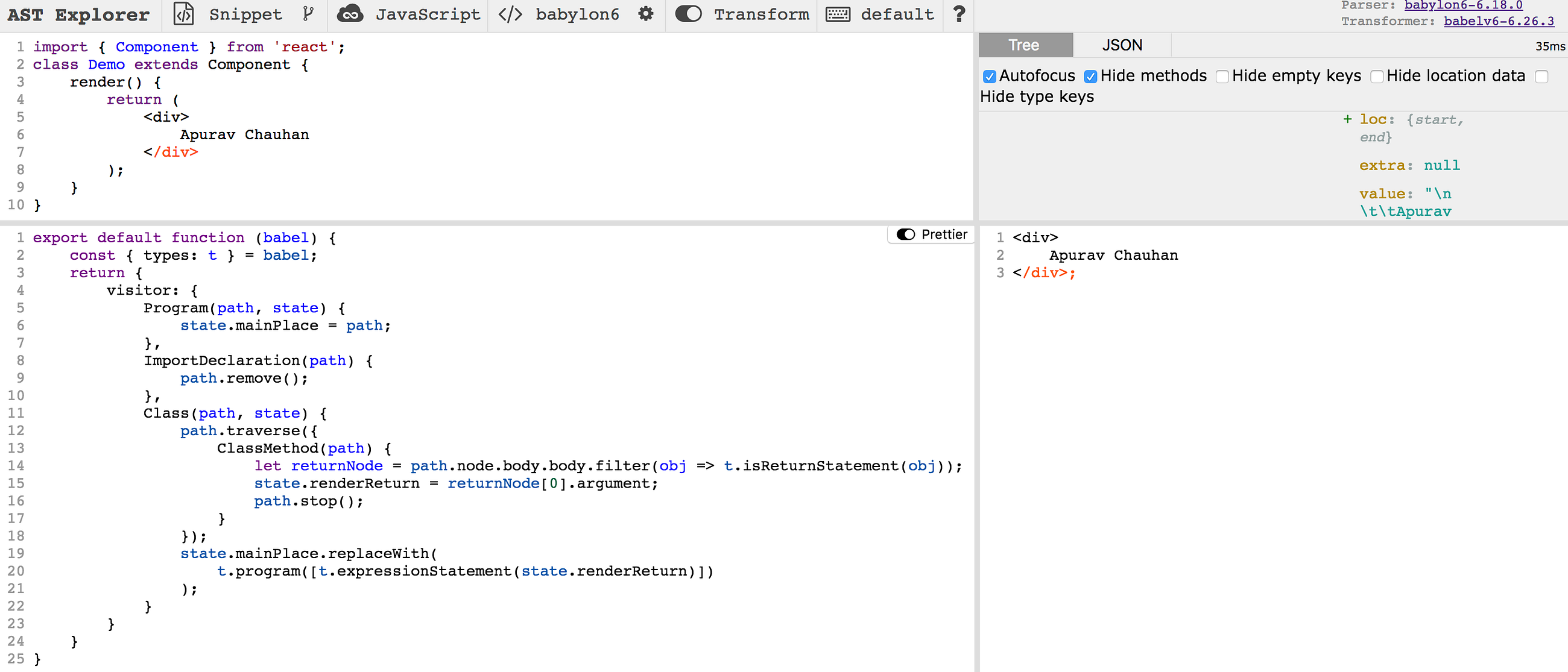1568x672 pixels.
Task: Click 'Class(path, state)' visitor line
Action: pos(236,413)
